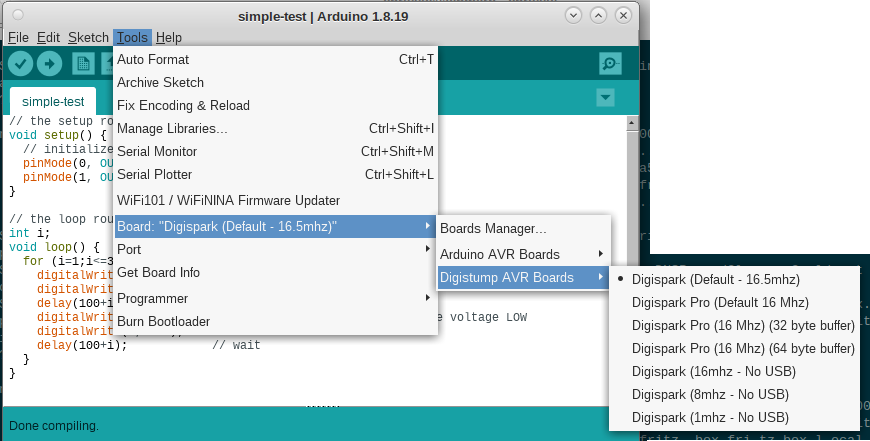Screen dimensions: 870x441
Task: Select Digispark (16mhz - No USB)
Action: pyautogui.click(x=734, y=371)
